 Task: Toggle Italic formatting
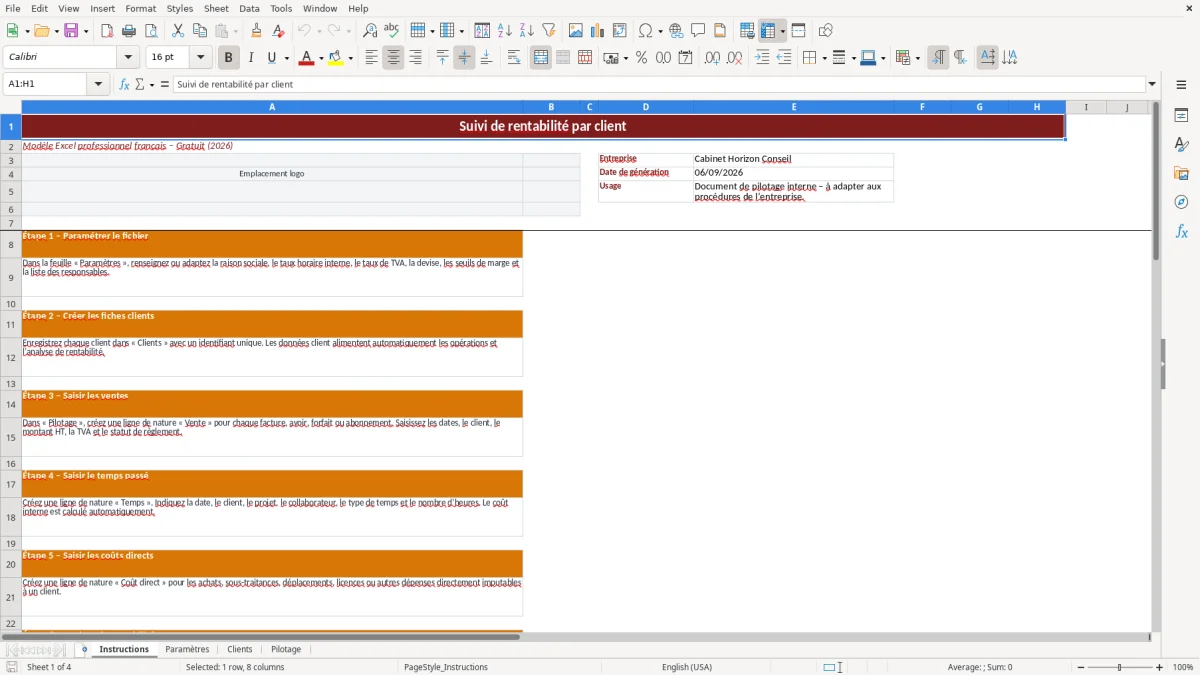tap(251, 58)
